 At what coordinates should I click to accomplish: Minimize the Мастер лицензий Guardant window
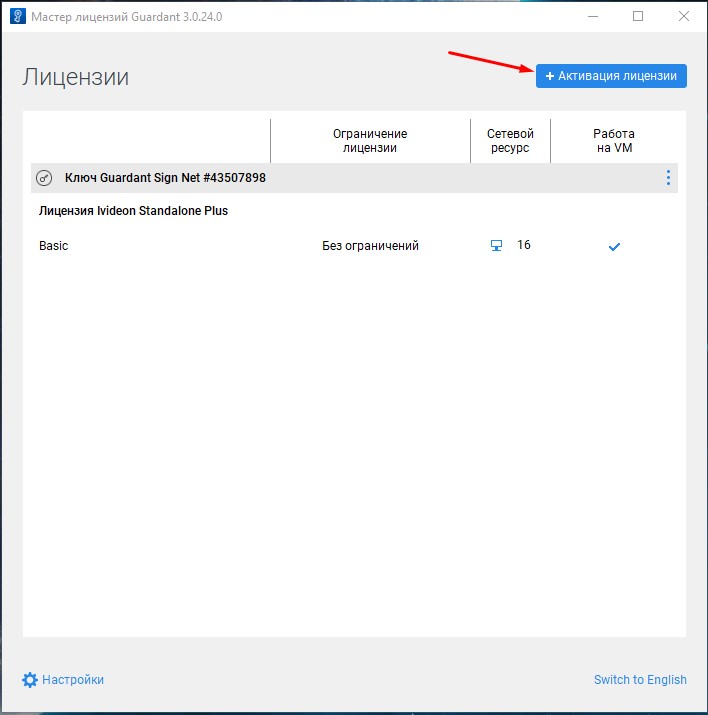click(x=593, y=16)
